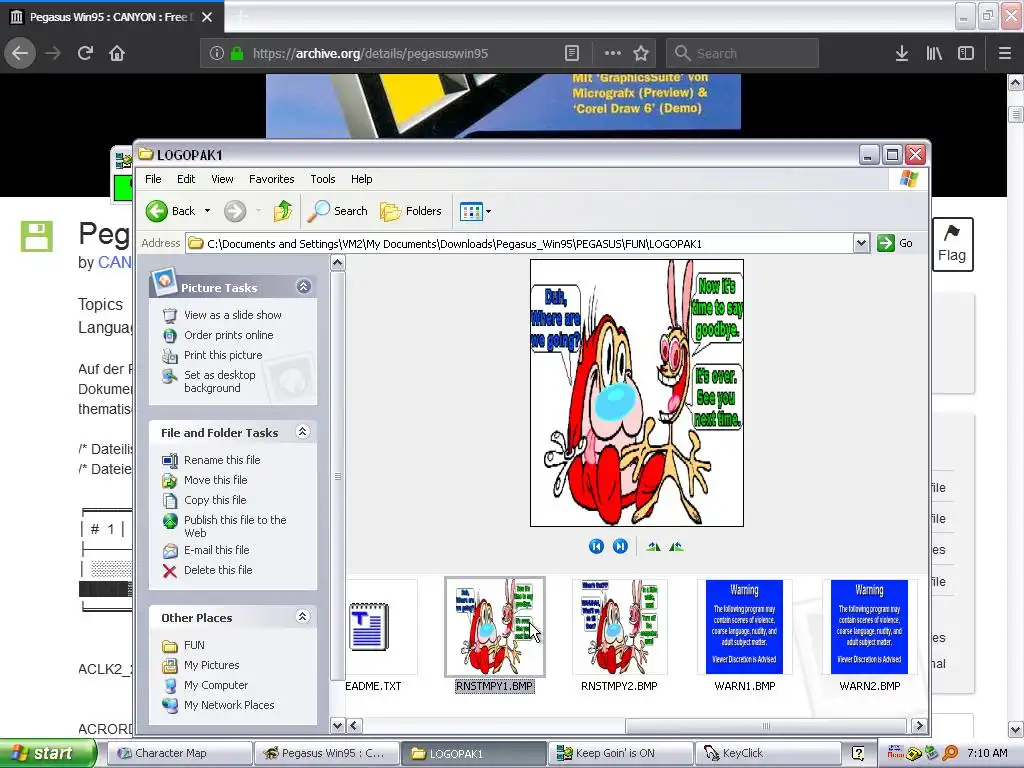Open browser downloads panel
Viewport: 1024px width, 768px height.
[x=902, y=53]
